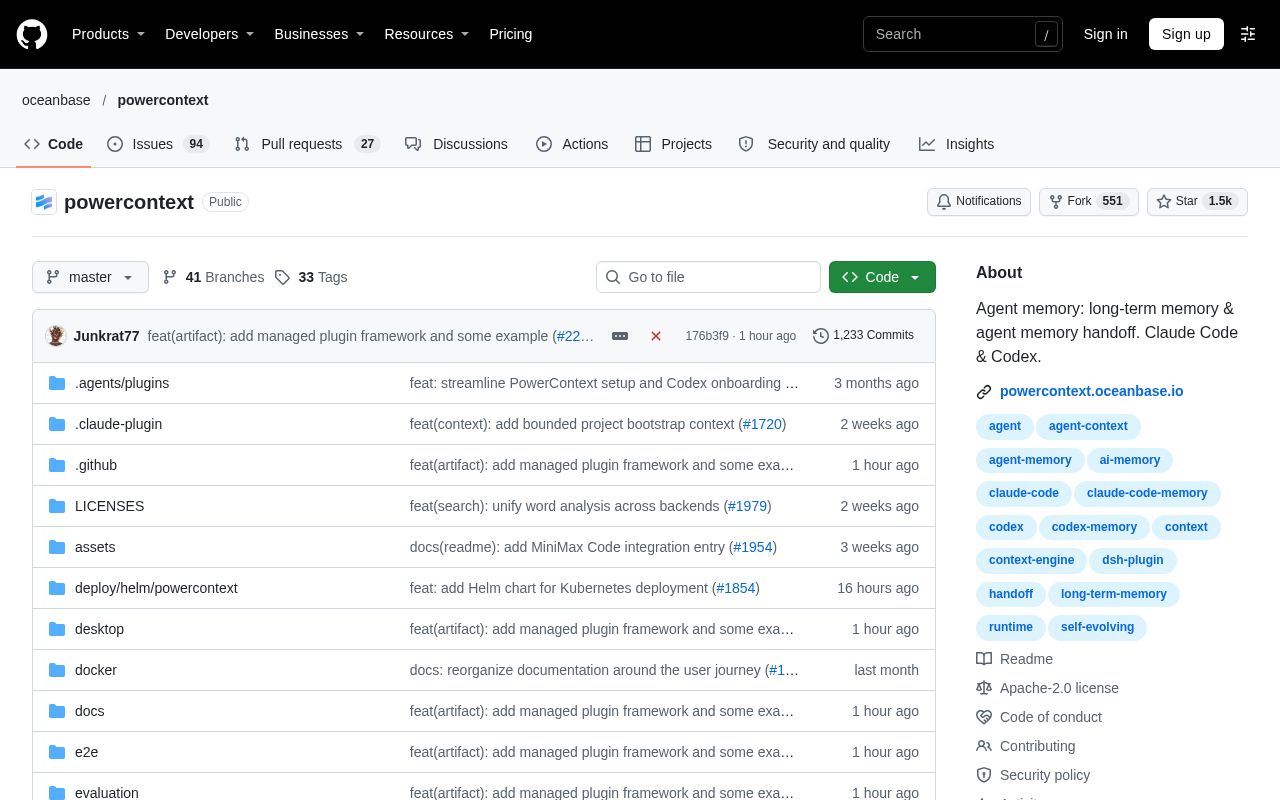Image resolution: width=1280 pixels, height=800 pixels.
Task: View the failed checks red X status
Action: (x=656, y=336)
